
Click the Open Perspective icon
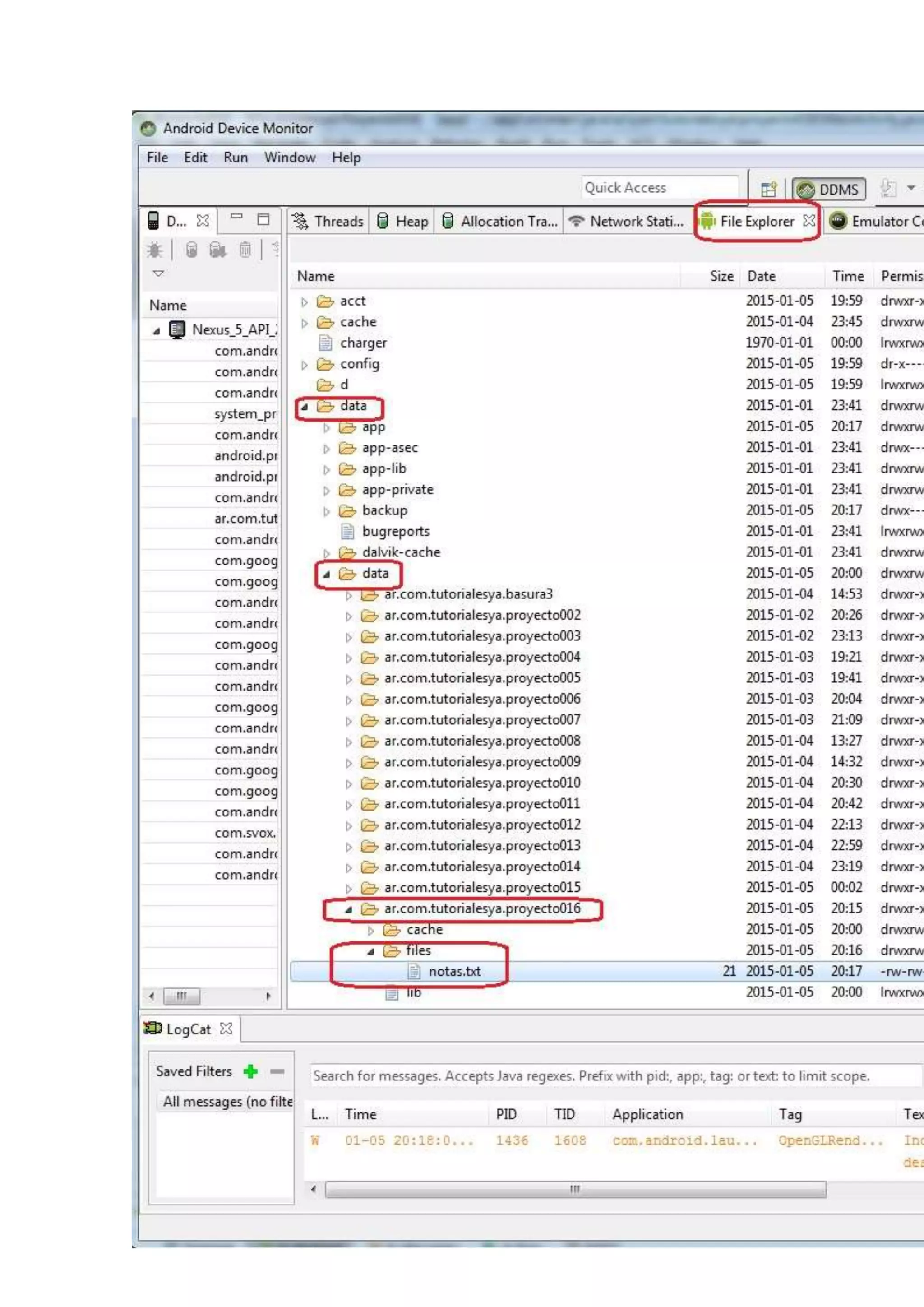(x=769, y=189)
